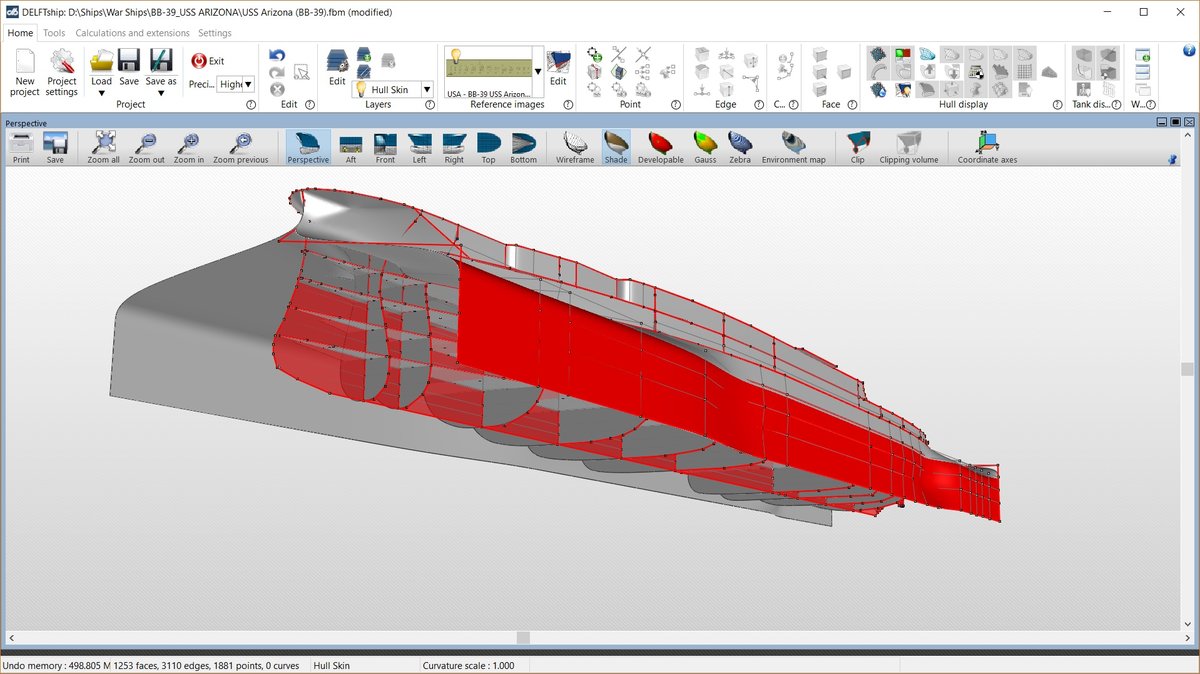The width and height of the screenshot is (1200, 674).
Task: Switch to Calculations and extensions tab
Action: 132,33
